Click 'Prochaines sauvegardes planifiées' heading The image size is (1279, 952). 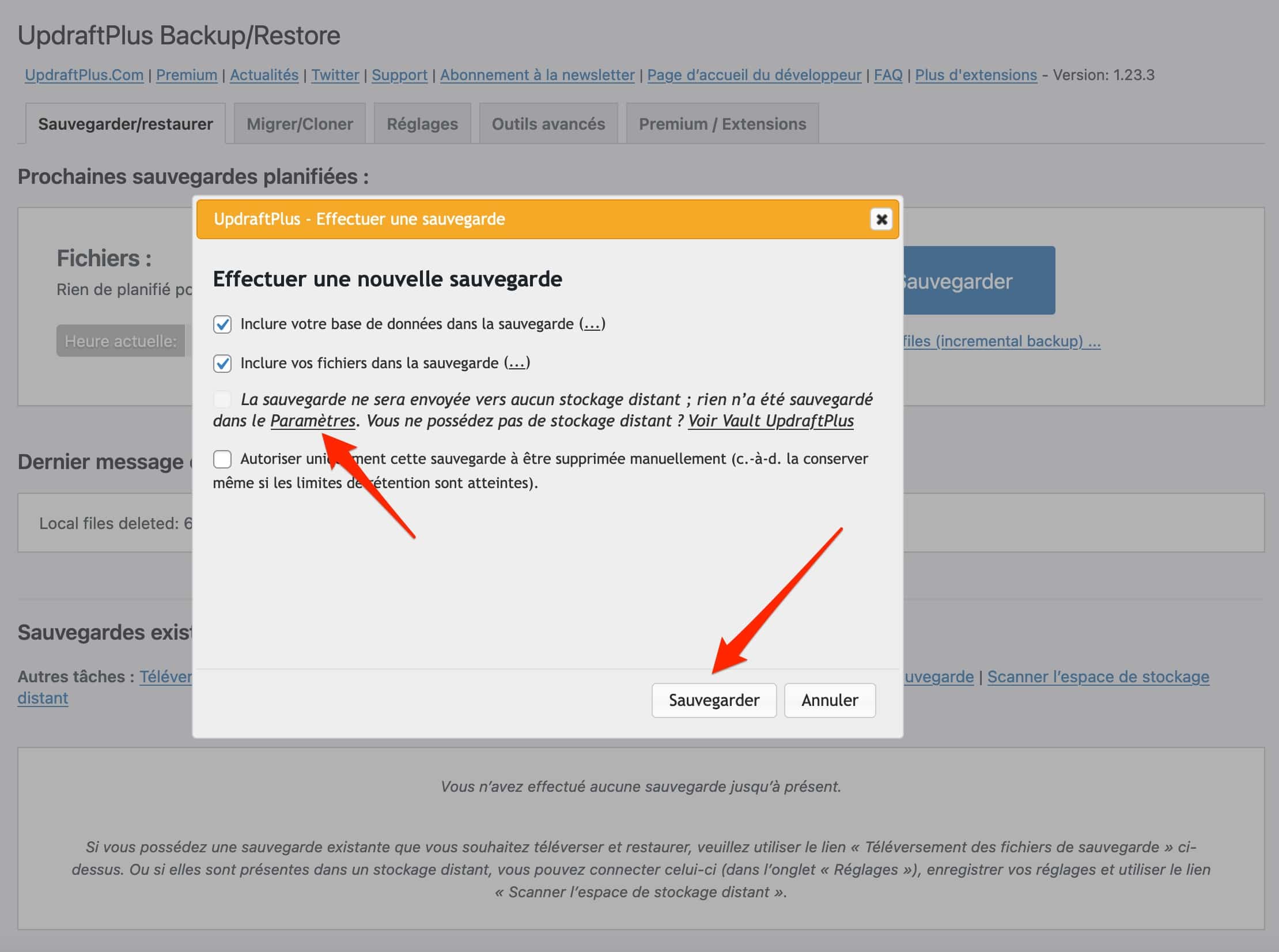(193, 176)
